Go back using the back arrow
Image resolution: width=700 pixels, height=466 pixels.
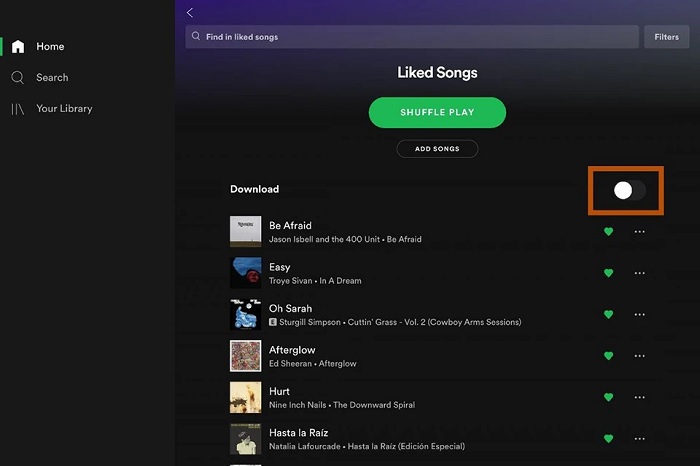(190, 12)
